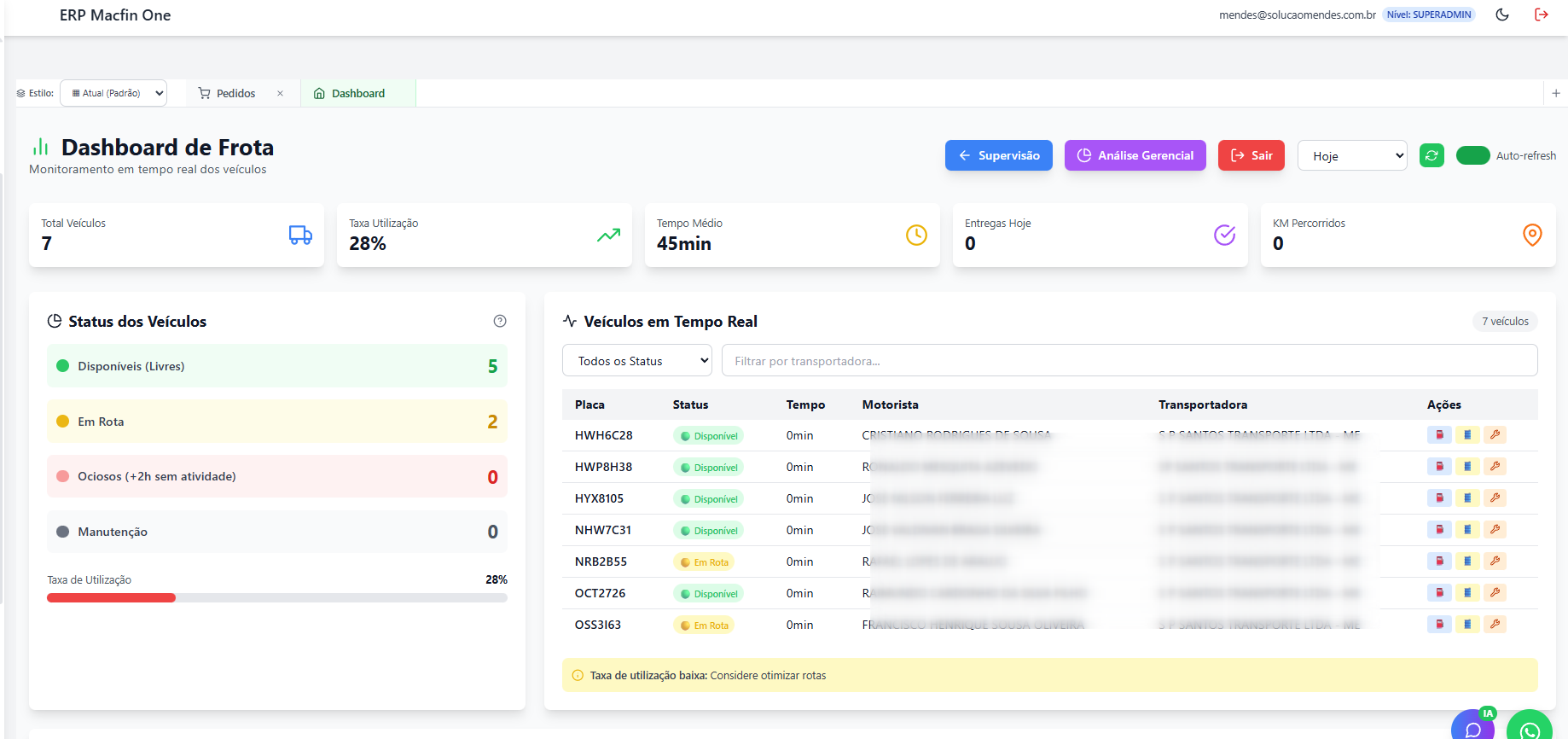
Task: Click the Taxa de Utilização progress bar
Action: pos(277,598)
